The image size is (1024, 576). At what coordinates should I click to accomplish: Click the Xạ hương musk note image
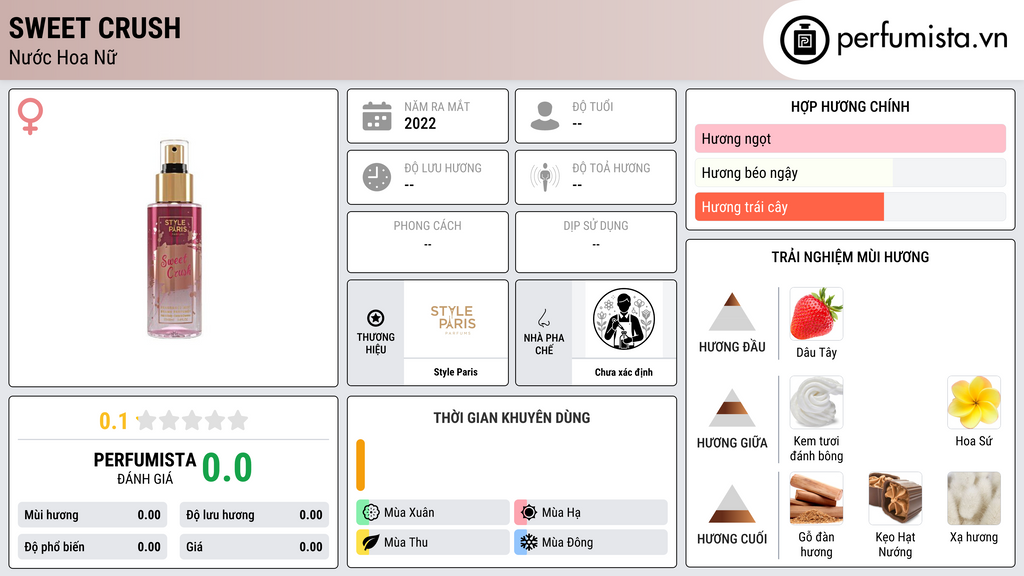974,498
